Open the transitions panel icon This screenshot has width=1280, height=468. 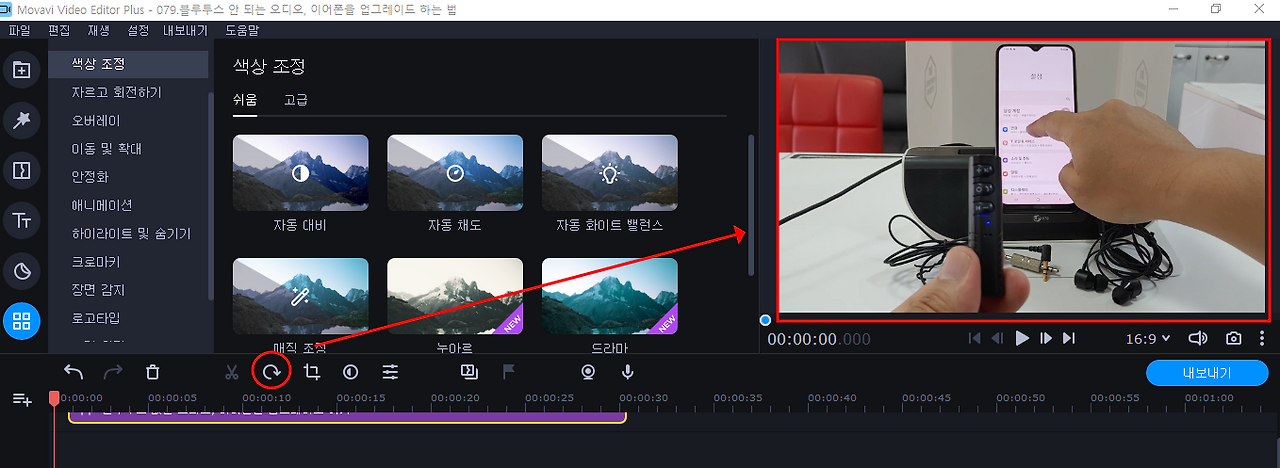pyautogui.click(x=20, y=170)
